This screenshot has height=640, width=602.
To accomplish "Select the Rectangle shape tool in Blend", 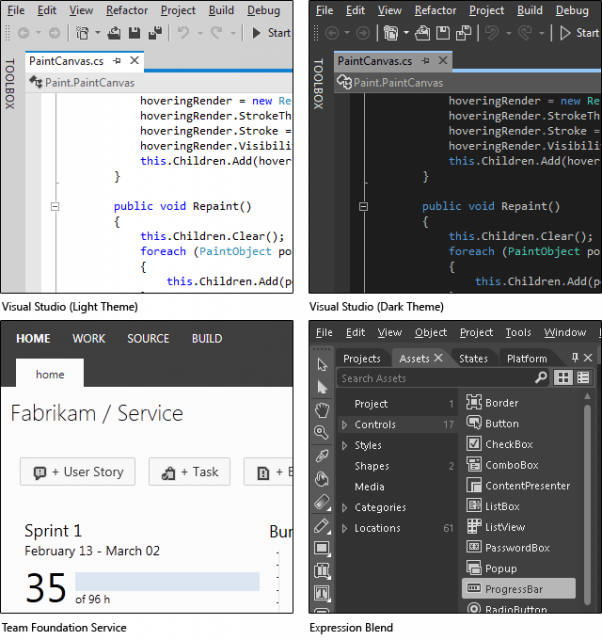I will tap(322, 548).
